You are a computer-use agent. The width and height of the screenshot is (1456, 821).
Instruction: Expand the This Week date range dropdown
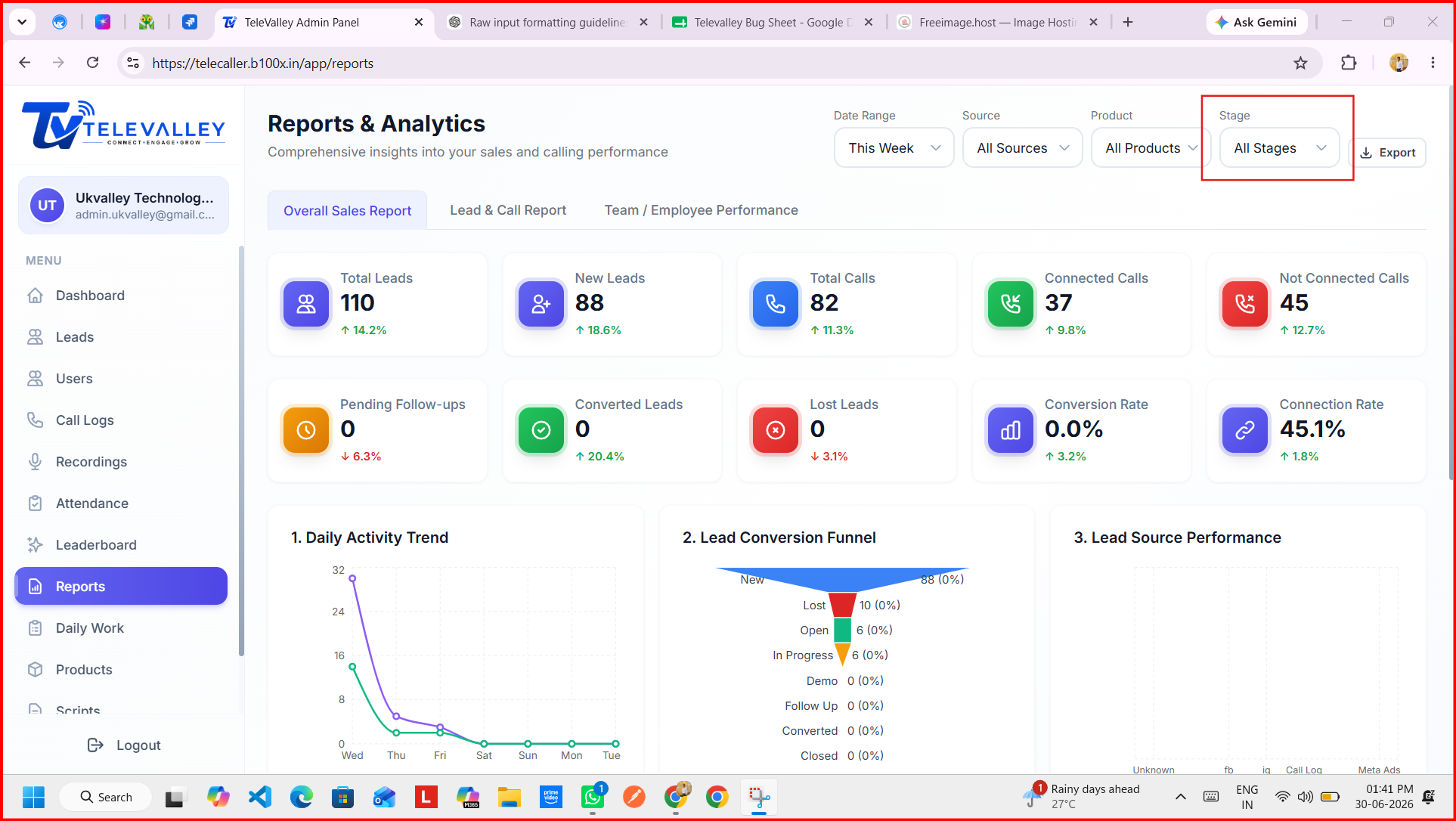tap(894, 148)
